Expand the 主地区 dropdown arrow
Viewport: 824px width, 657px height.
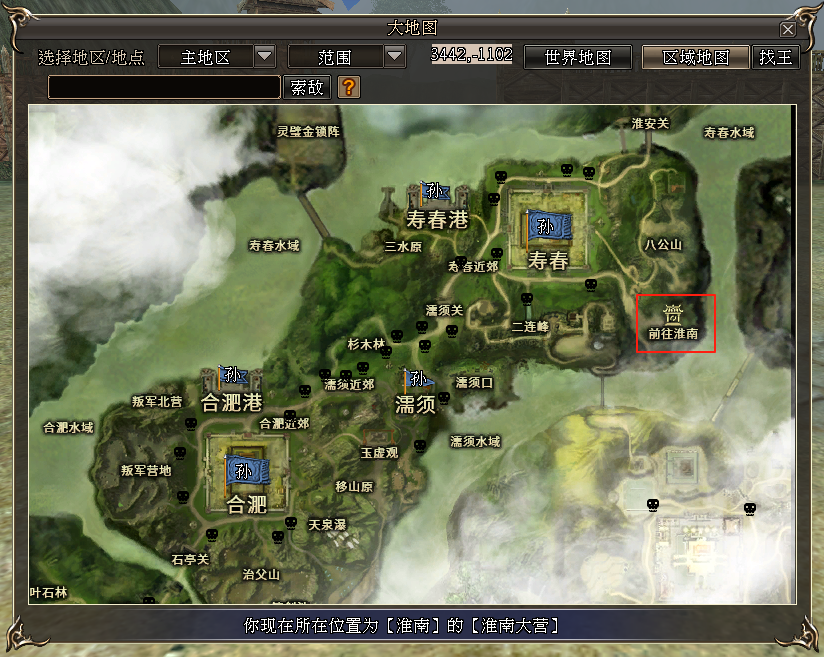pos(264,57)
